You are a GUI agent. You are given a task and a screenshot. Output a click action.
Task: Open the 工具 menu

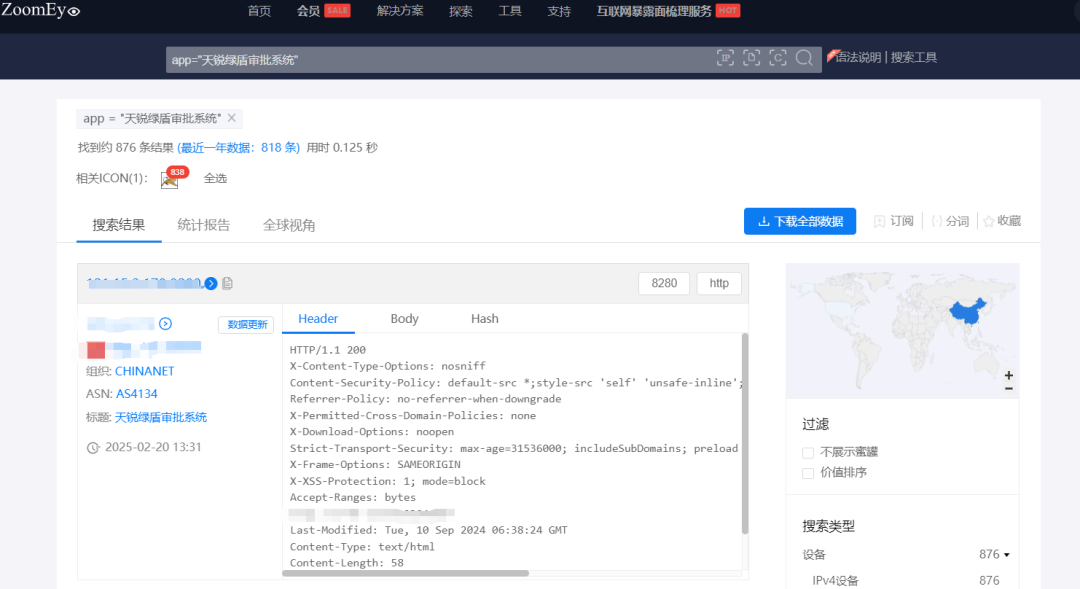tap(510, 11)
